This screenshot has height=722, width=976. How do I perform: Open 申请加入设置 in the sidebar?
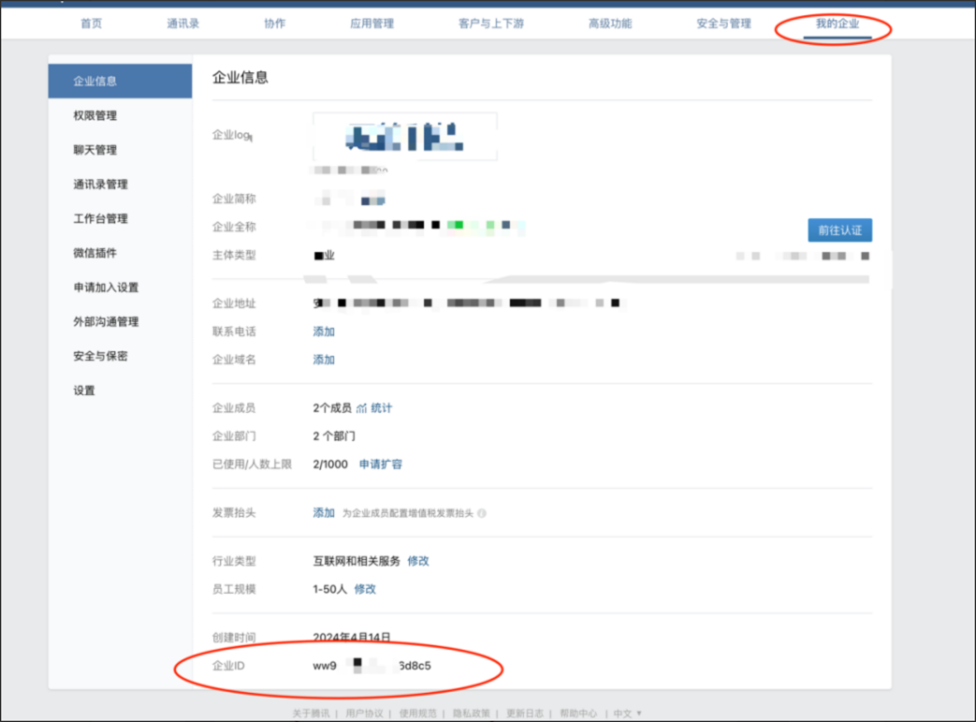(x=106, y=288)
